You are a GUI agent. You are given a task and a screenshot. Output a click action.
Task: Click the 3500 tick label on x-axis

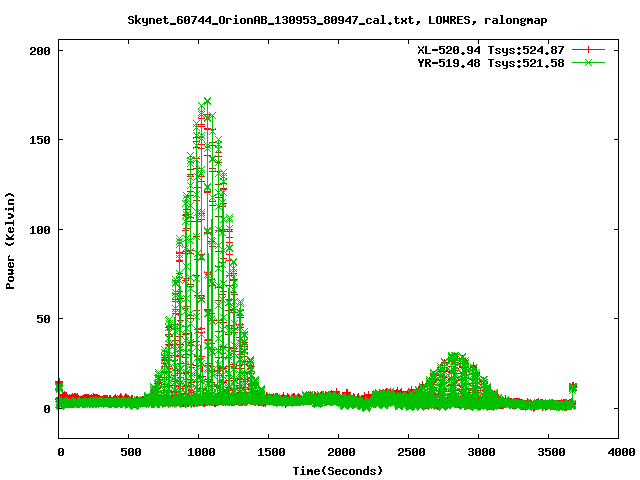coord(551,452)
